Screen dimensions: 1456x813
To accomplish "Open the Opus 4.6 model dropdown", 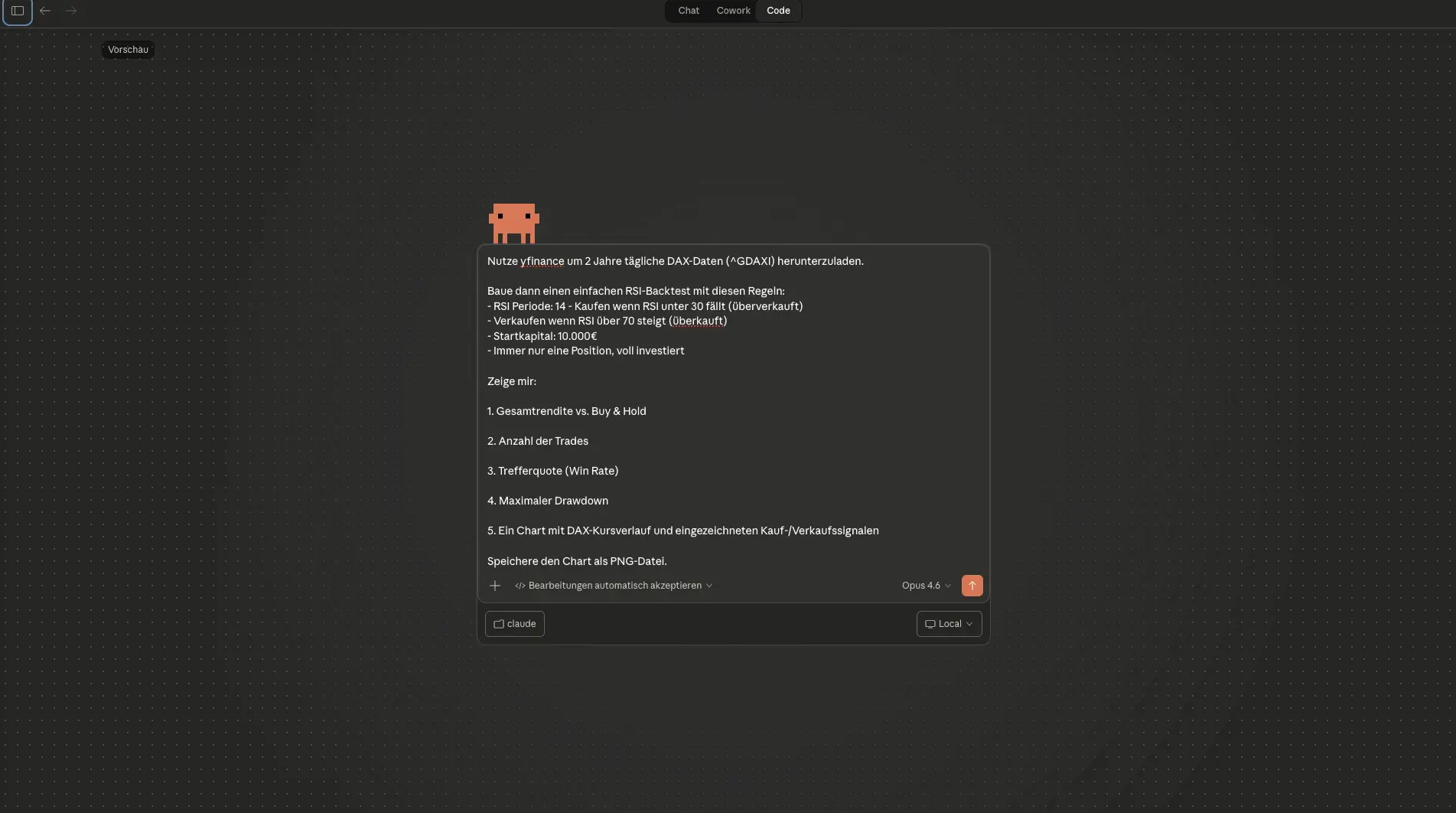I will [x=925, y=586].
